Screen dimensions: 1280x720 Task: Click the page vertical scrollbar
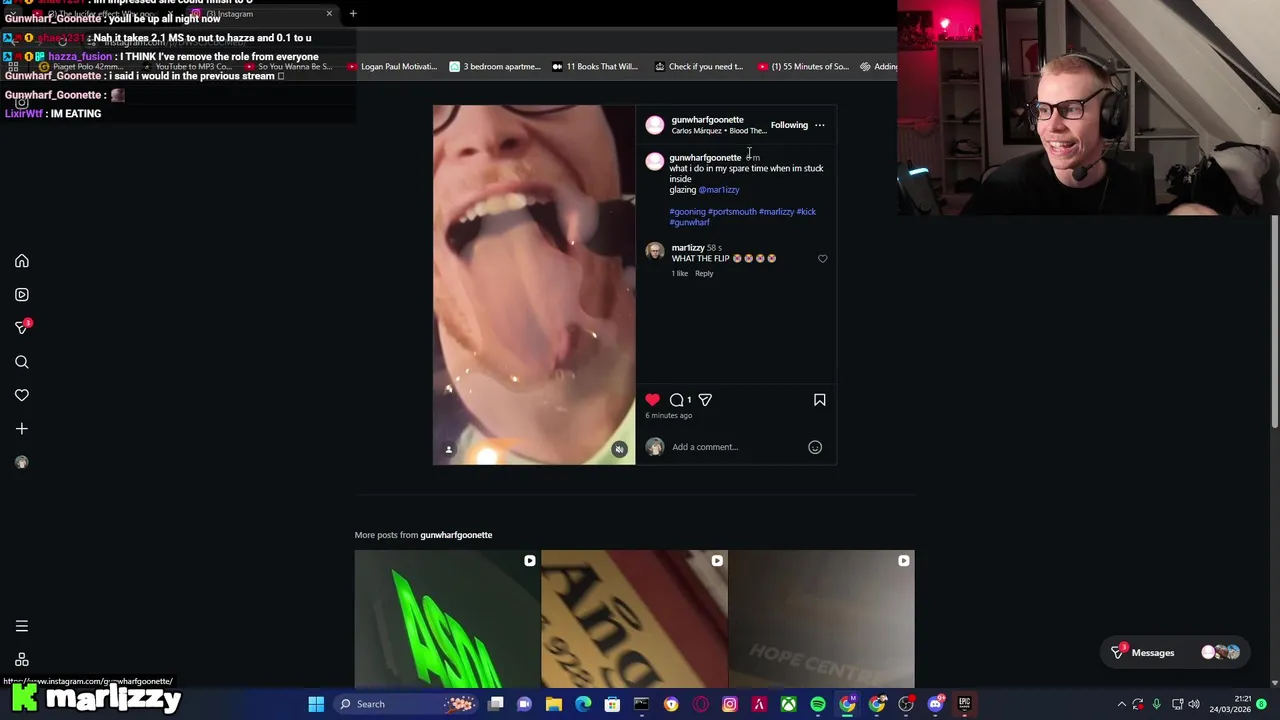coord(1275,323)
